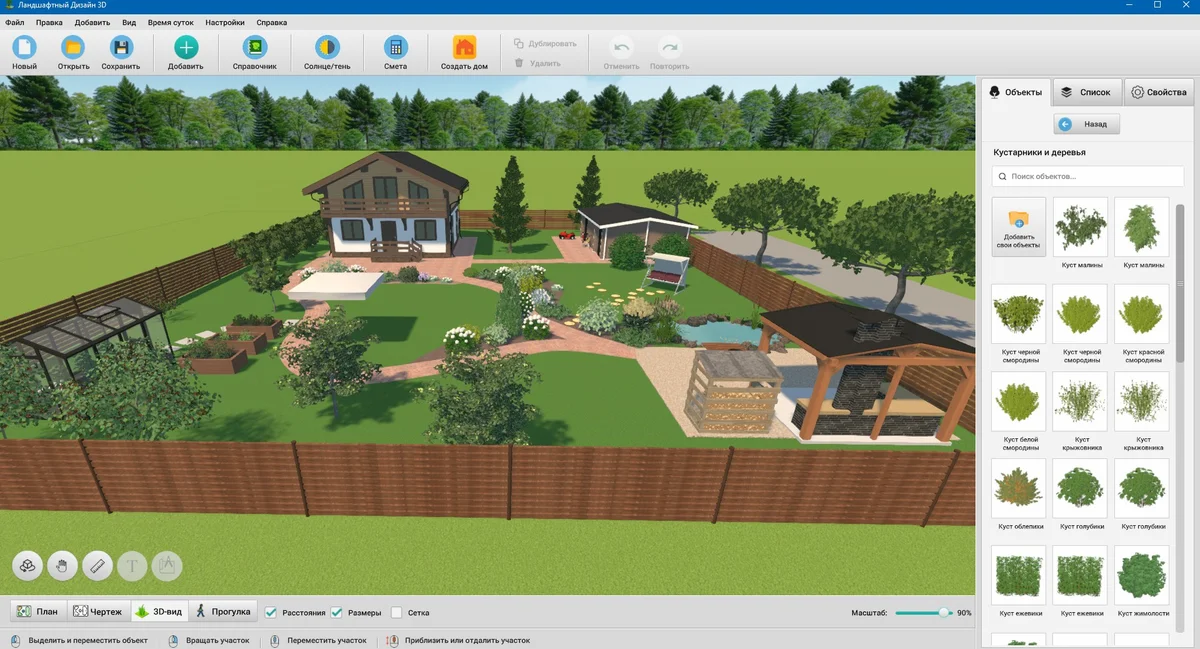Click the Дублировать duplicate command
This screenshot has height=649, width=1200.
point(545,44)
